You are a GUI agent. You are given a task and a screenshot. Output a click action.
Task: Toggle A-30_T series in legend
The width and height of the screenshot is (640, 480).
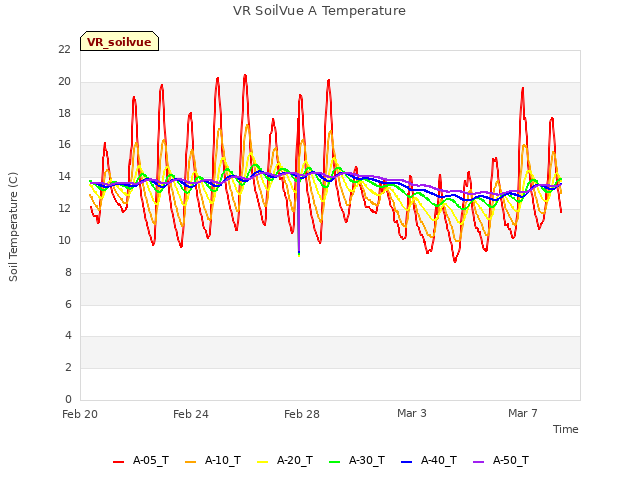pyautogui.click(x=357, y=460)
